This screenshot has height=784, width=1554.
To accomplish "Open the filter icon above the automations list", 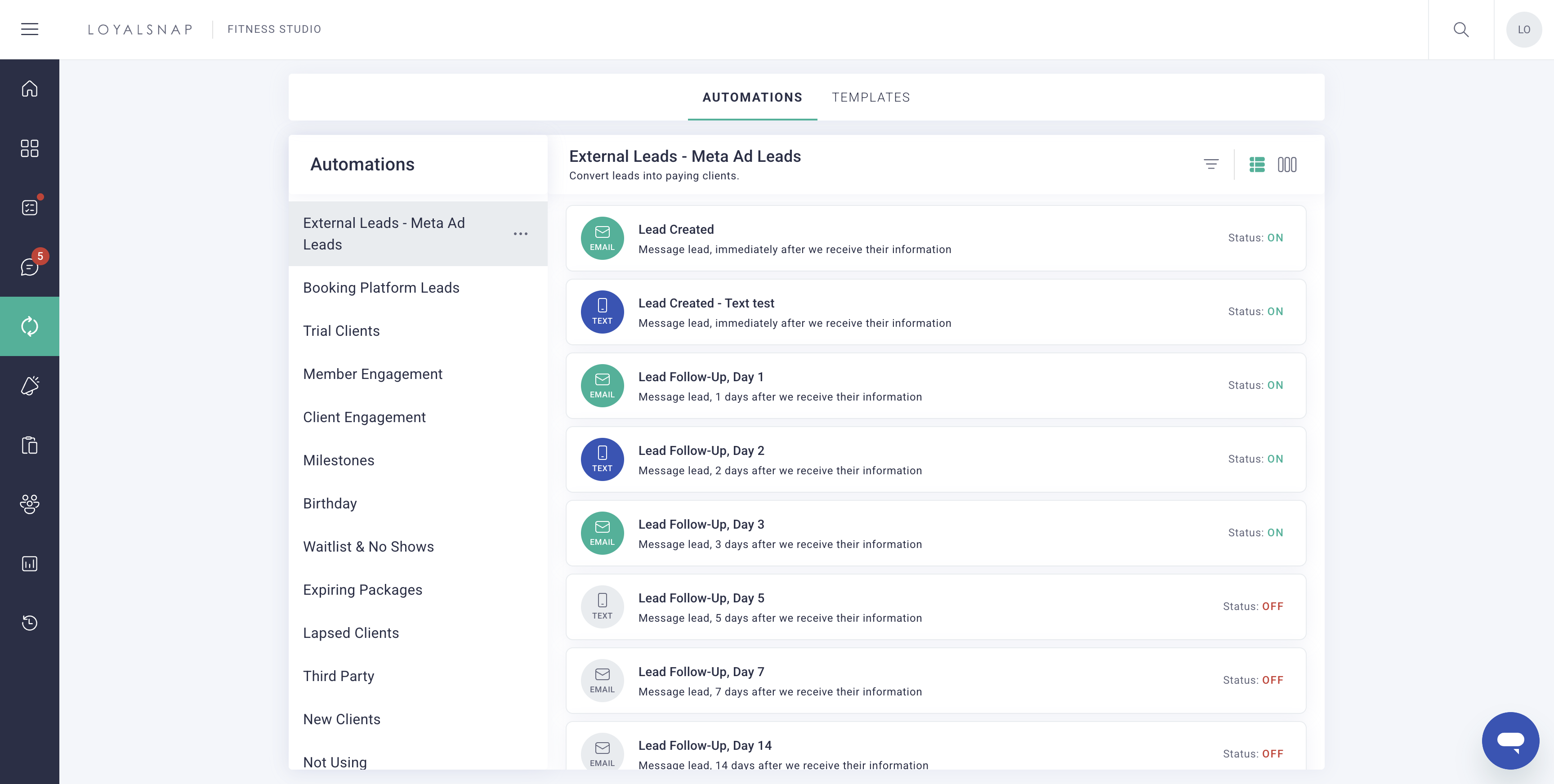I will point(1211,164).
